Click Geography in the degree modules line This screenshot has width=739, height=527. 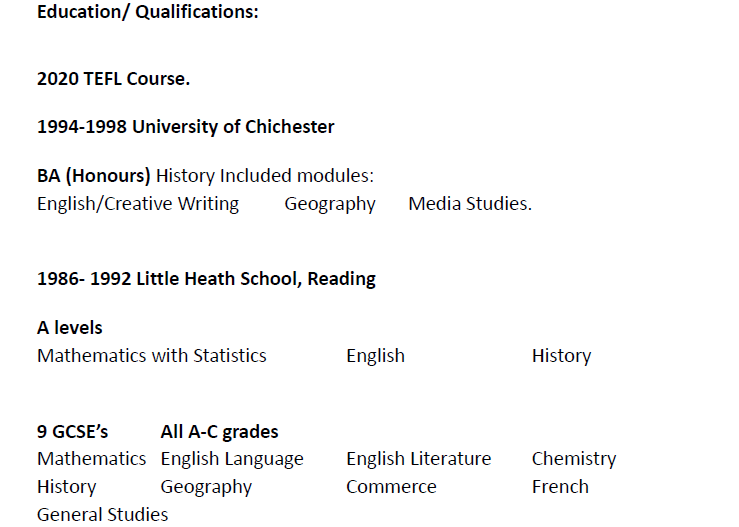pos(330,204)
